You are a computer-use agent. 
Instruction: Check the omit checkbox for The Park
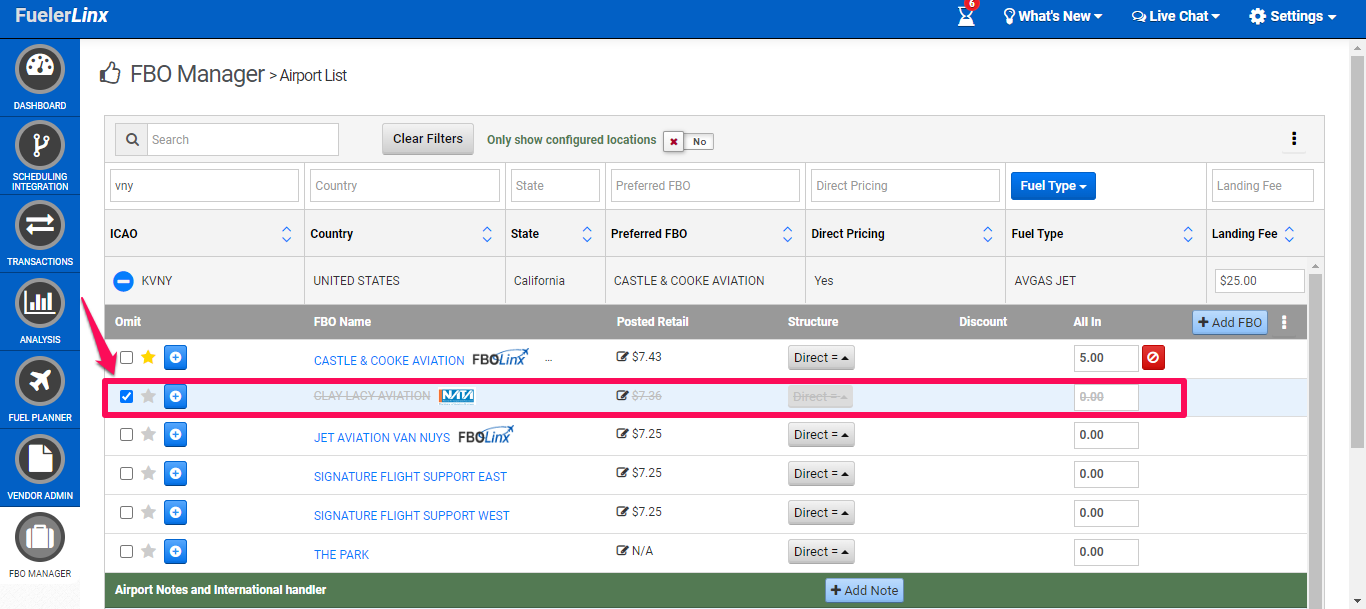[x=126, y=552]
